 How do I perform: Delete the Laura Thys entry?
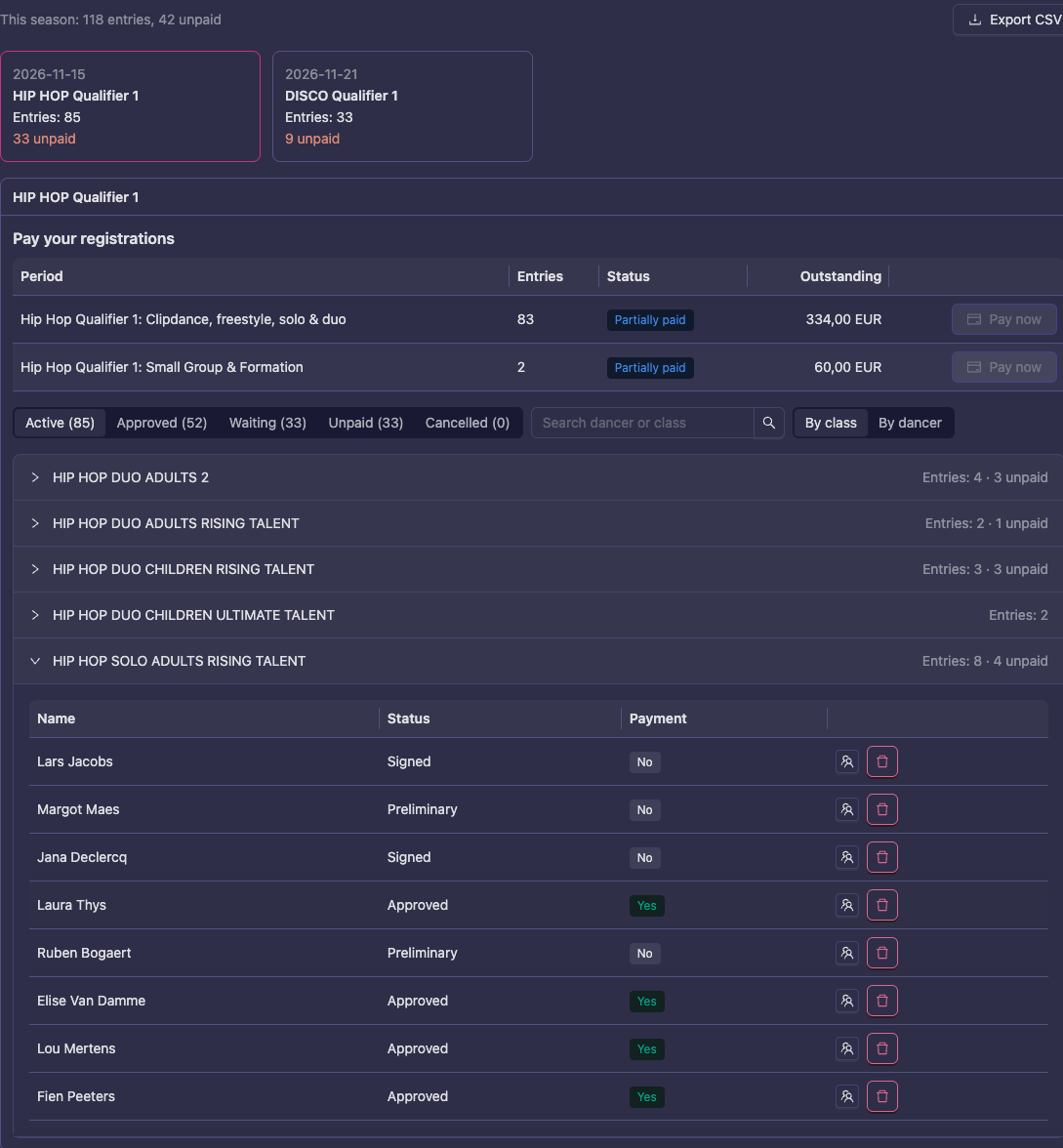[882, 905]
